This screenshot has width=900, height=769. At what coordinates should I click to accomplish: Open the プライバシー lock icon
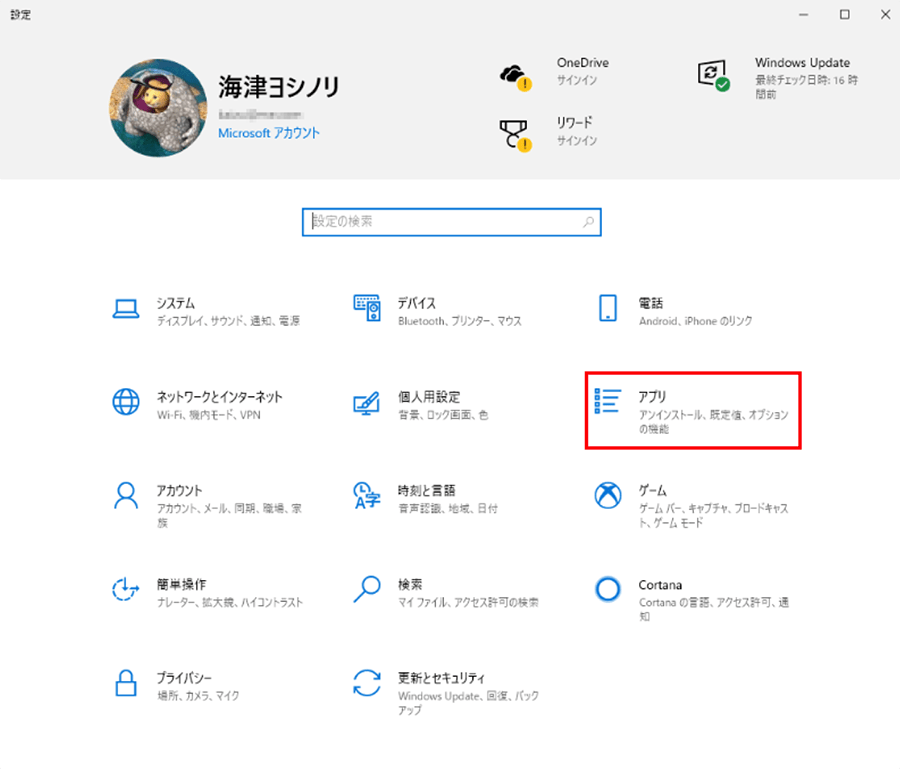click(126, 683)
